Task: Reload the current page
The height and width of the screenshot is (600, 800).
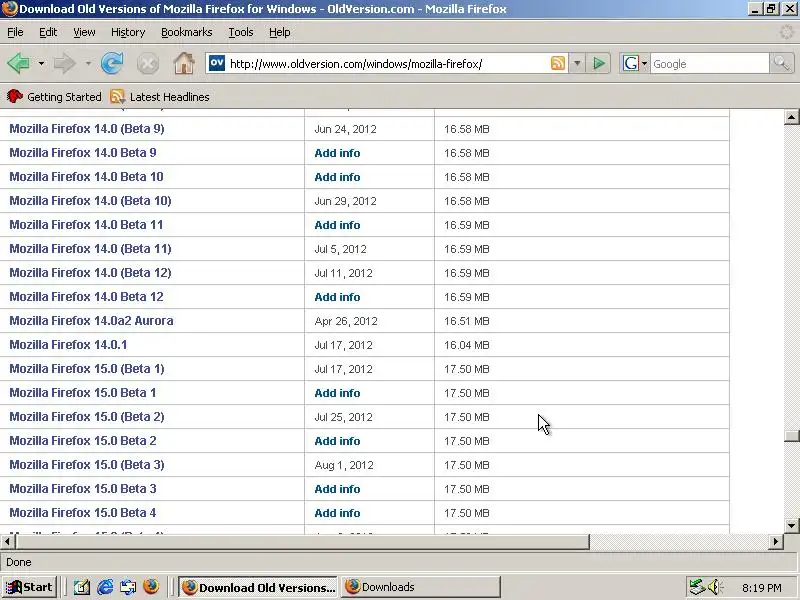Action: (112, 64)
